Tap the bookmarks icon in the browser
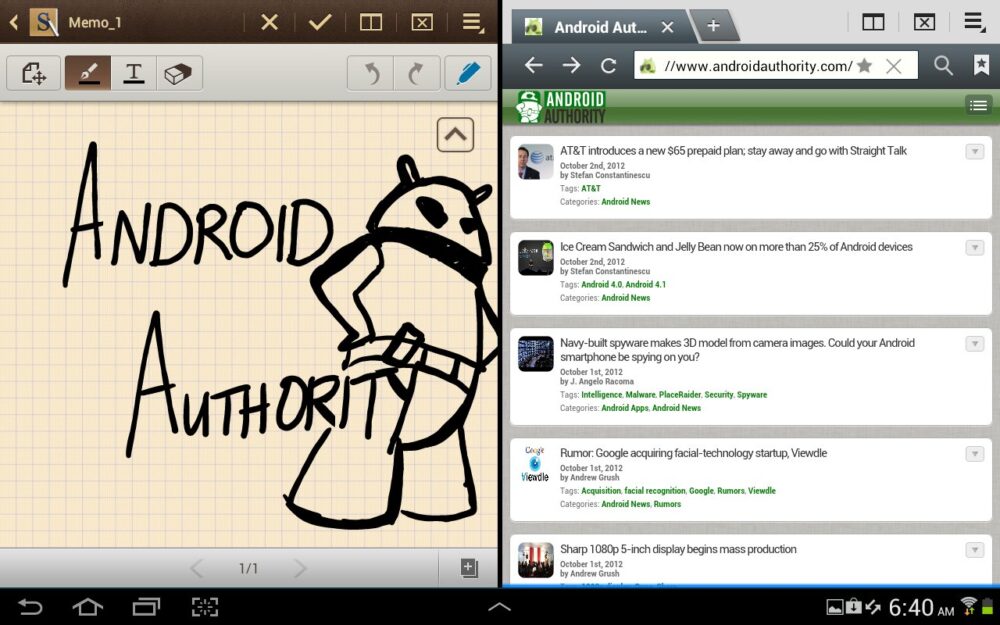Image resolution: width=1000 pixels, height=625 pixels. click(x=981, y=65)
